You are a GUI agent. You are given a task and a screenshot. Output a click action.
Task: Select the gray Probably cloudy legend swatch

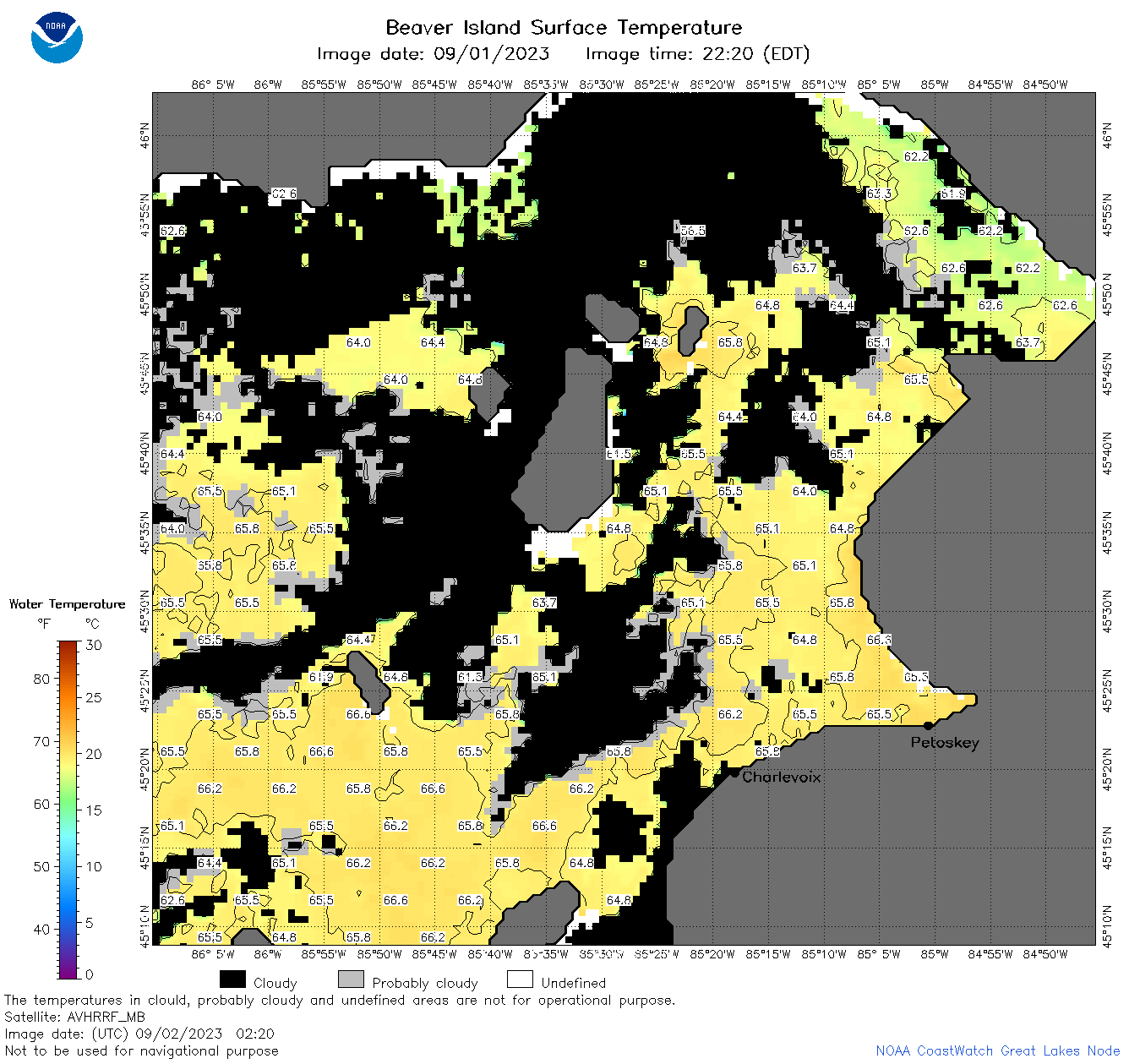tap(351, 979)
